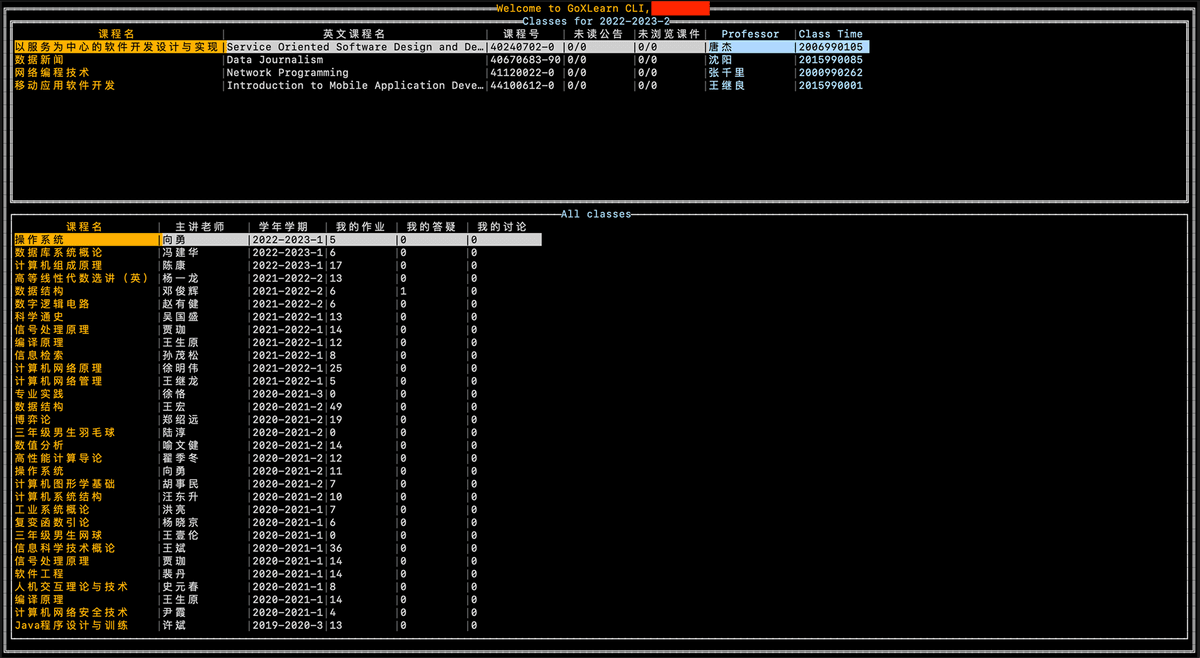
Task: Click the homework count 36
Action: 336,548
